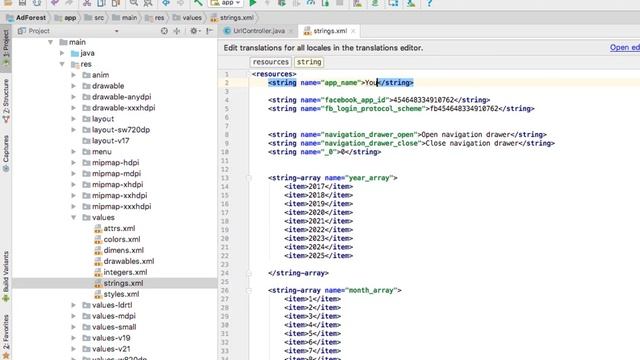The image size is (640, 360).
Task: Open the app run configuration dropdown
Action: click(226, 3)
